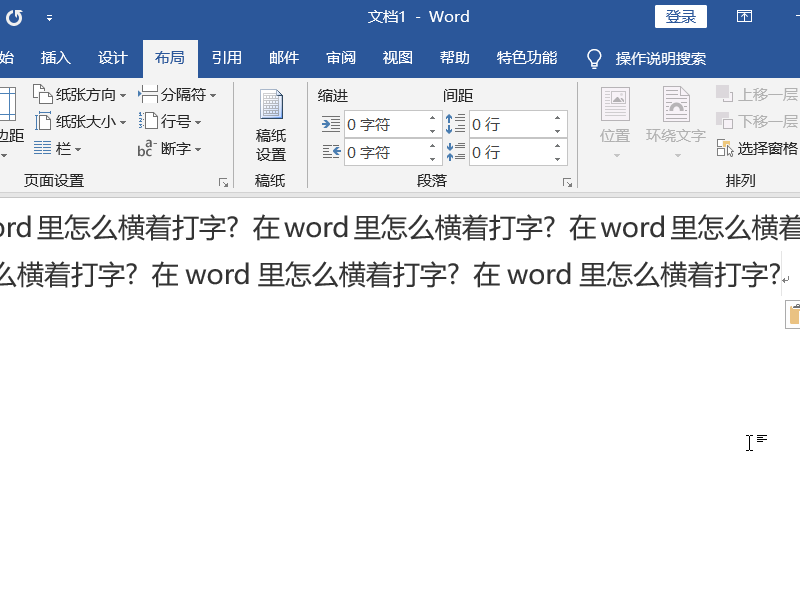
Task: Click the 登录 sign-in button
Action: (680, 17)
